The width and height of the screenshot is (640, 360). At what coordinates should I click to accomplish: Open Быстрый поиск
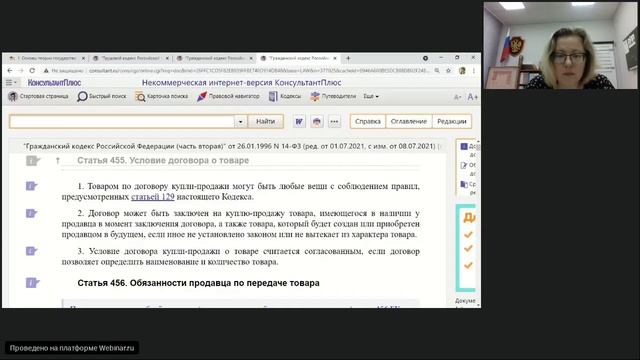coord(102,96)
